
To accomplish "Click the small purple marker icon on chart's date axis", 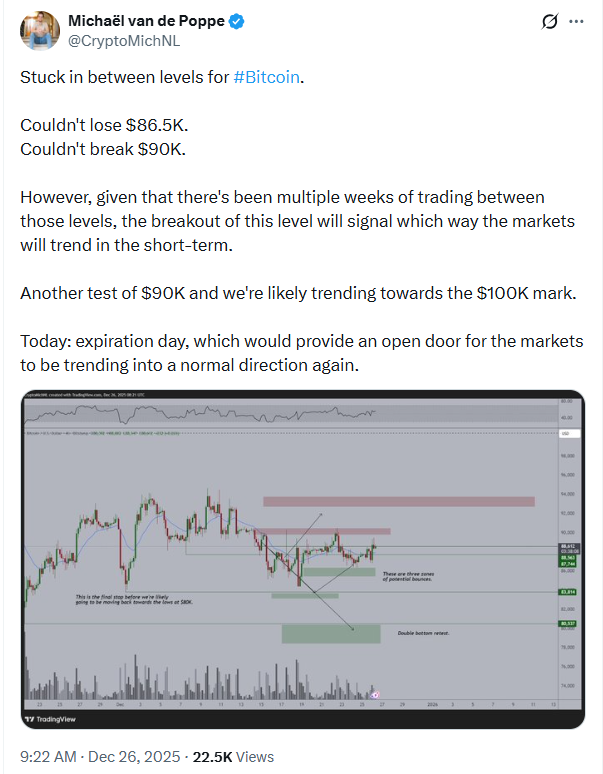I will pos(375,693).
